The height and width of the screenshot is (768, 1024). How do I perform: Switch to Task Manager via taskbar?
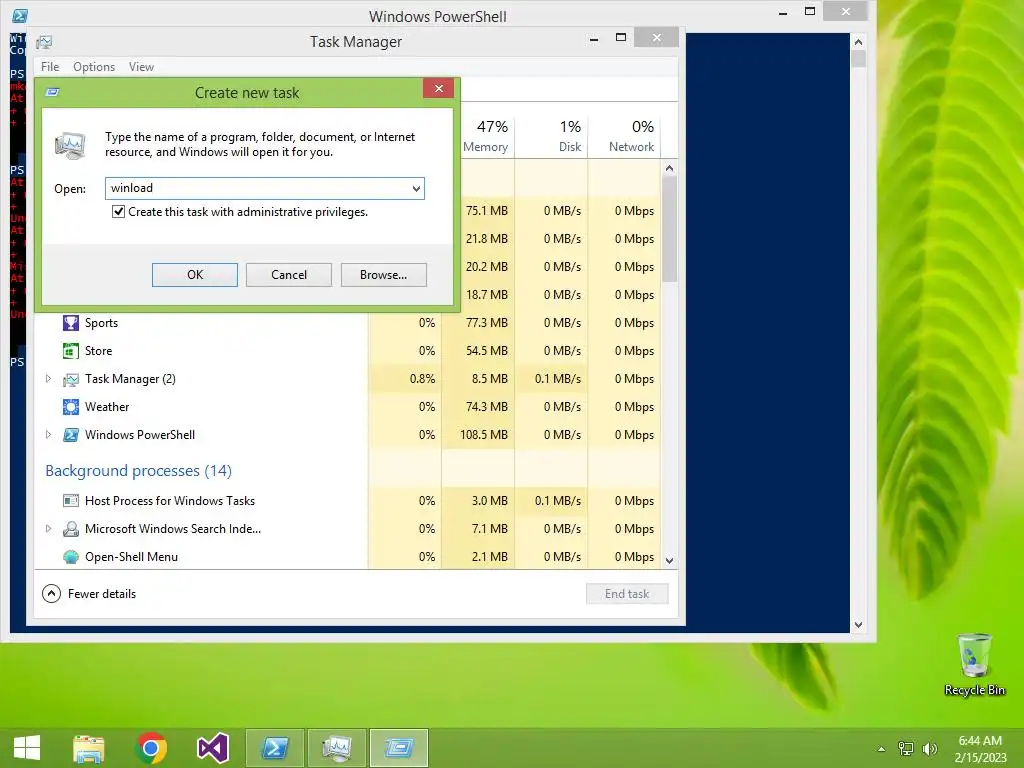(x=337, y=748)
